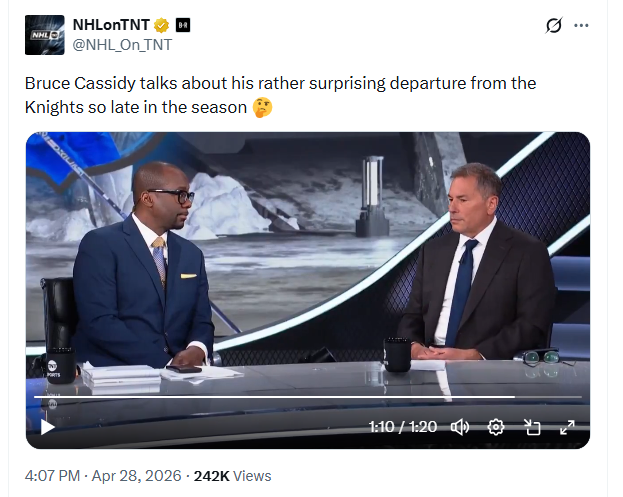Open the NHLonTNT display name link
The width and height of the screenshot is (623, 497).
click(110, 24)
